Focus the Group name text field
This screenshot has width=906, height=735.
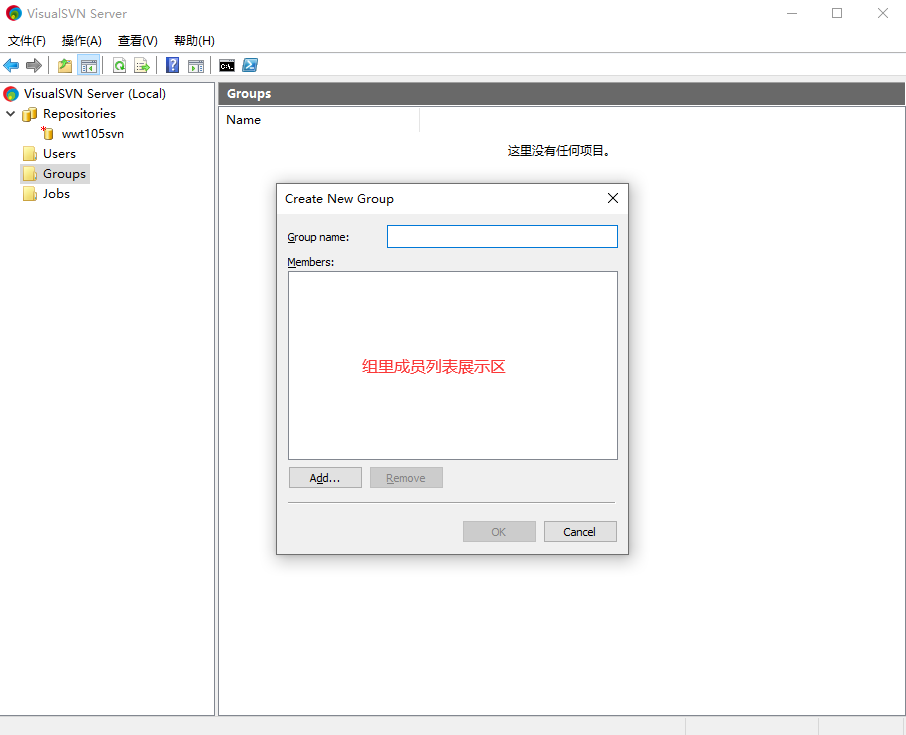pyautogui.click(x=502, y=237)
